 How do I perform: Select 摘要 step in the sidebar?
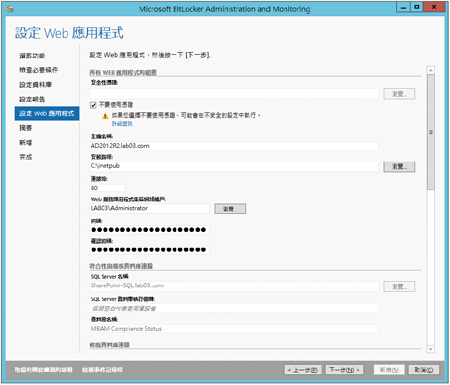click(26, 128)
